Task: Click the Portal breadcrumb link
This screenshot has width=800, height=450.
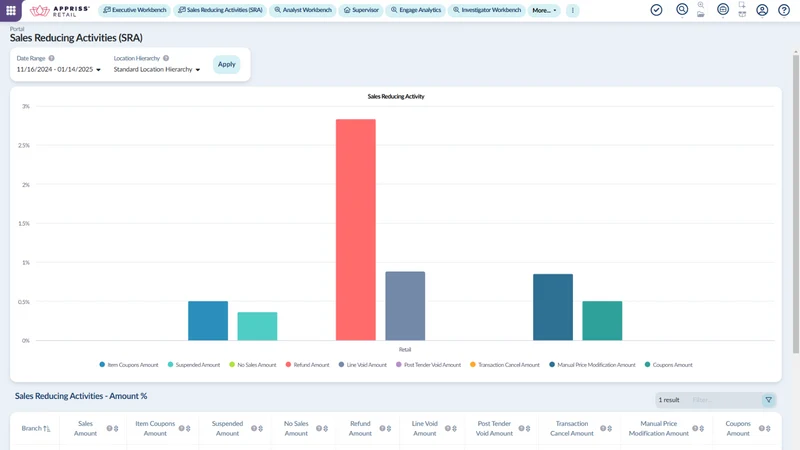Action: [17, 29]
